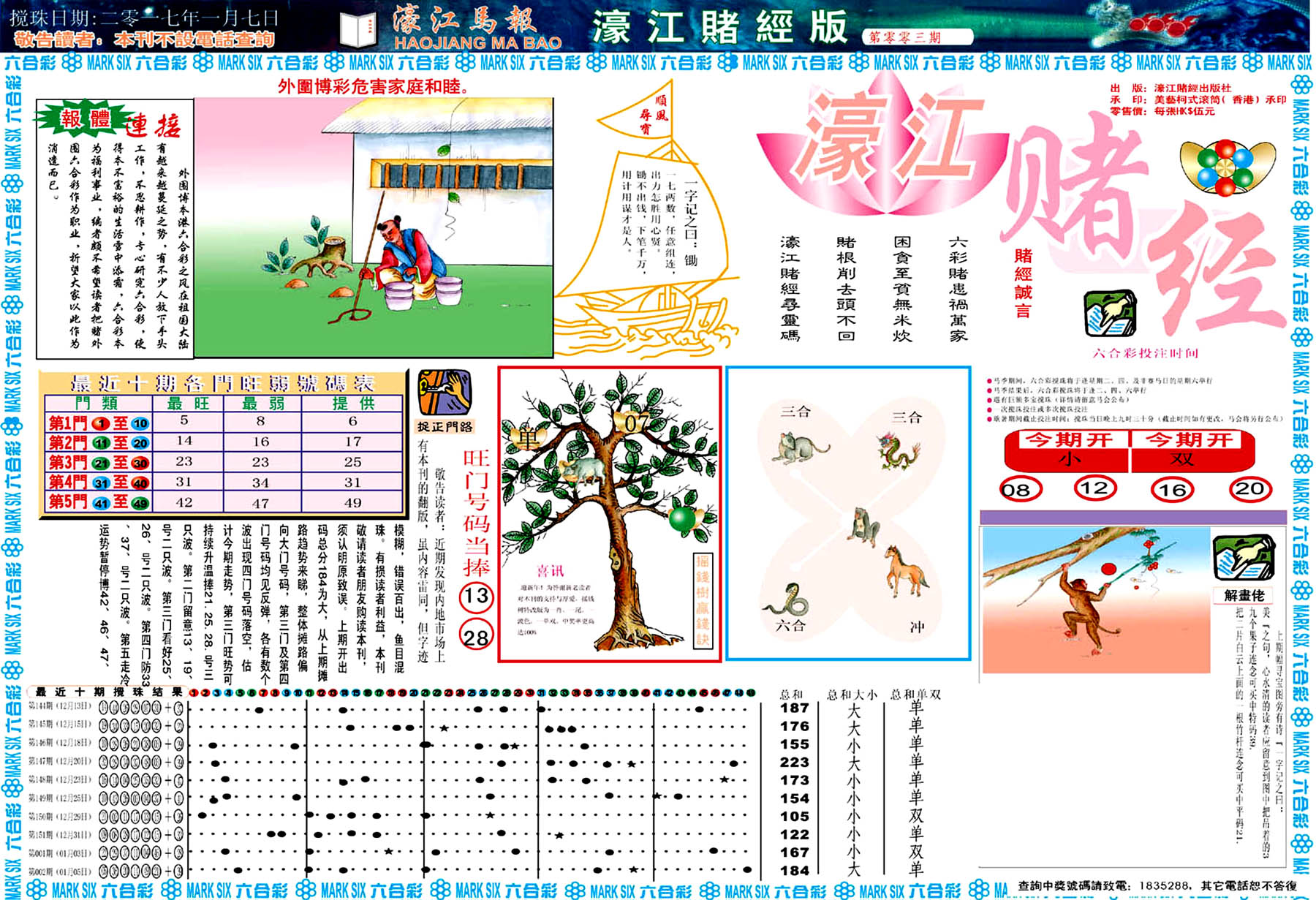Click the 總和 value 223

tap(794, 762)
